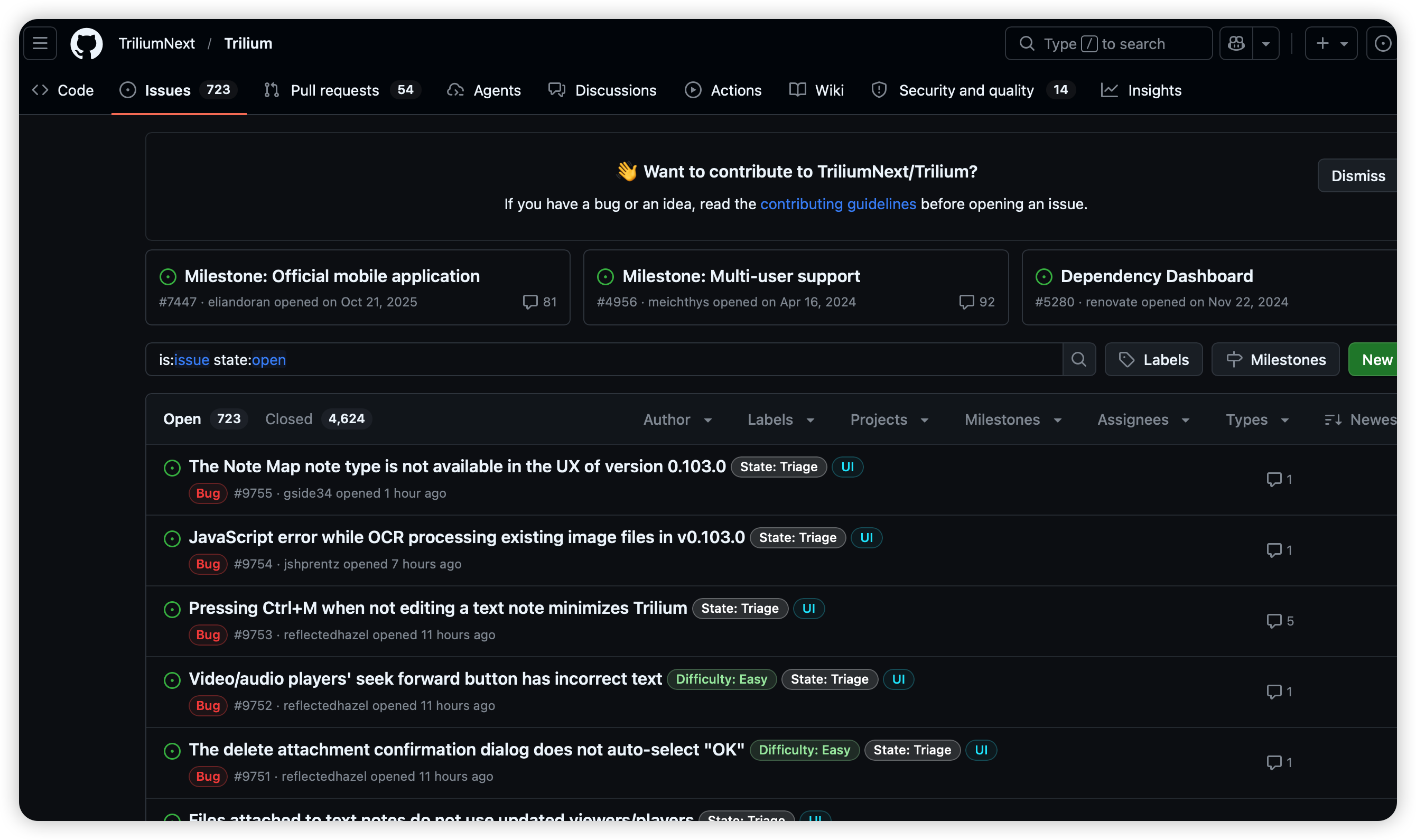
Task: Expand the Labels filter dropdown
Action: click(781, 419)
